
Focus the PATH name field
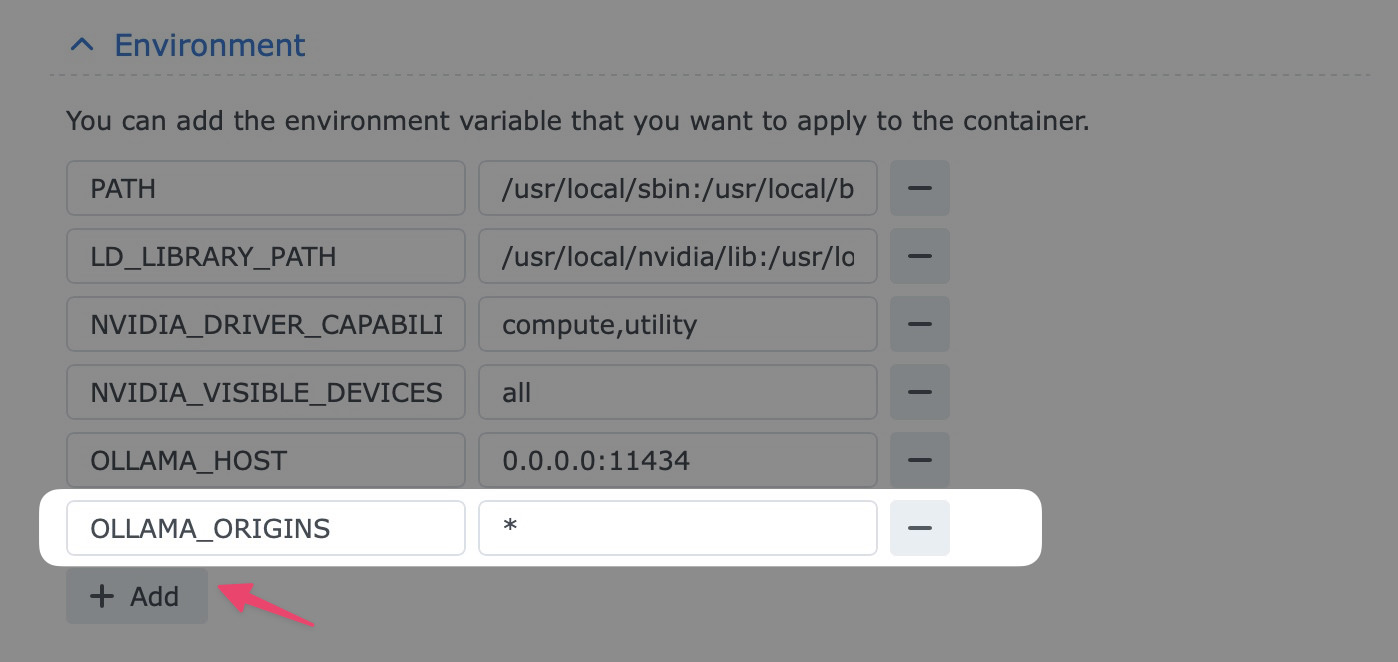click(x=266, y=188)
